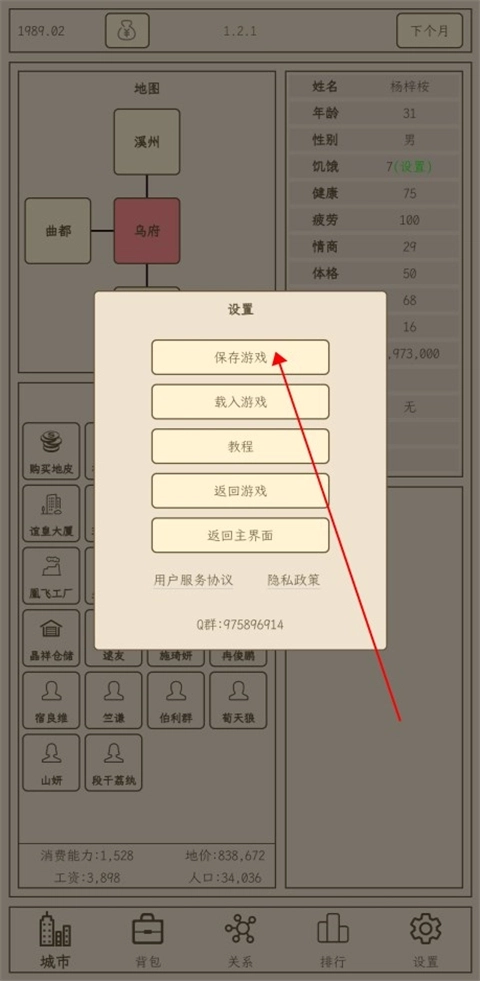Switch to 背包 briefcase tab
480x981 pixels.
(148, 941)
